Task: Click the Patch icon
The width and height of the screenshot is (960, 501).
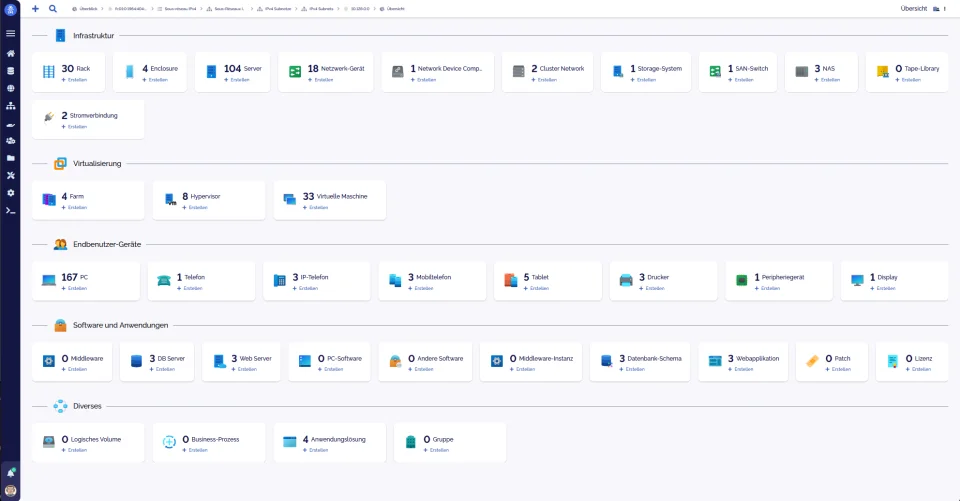Action: (812, 361)
